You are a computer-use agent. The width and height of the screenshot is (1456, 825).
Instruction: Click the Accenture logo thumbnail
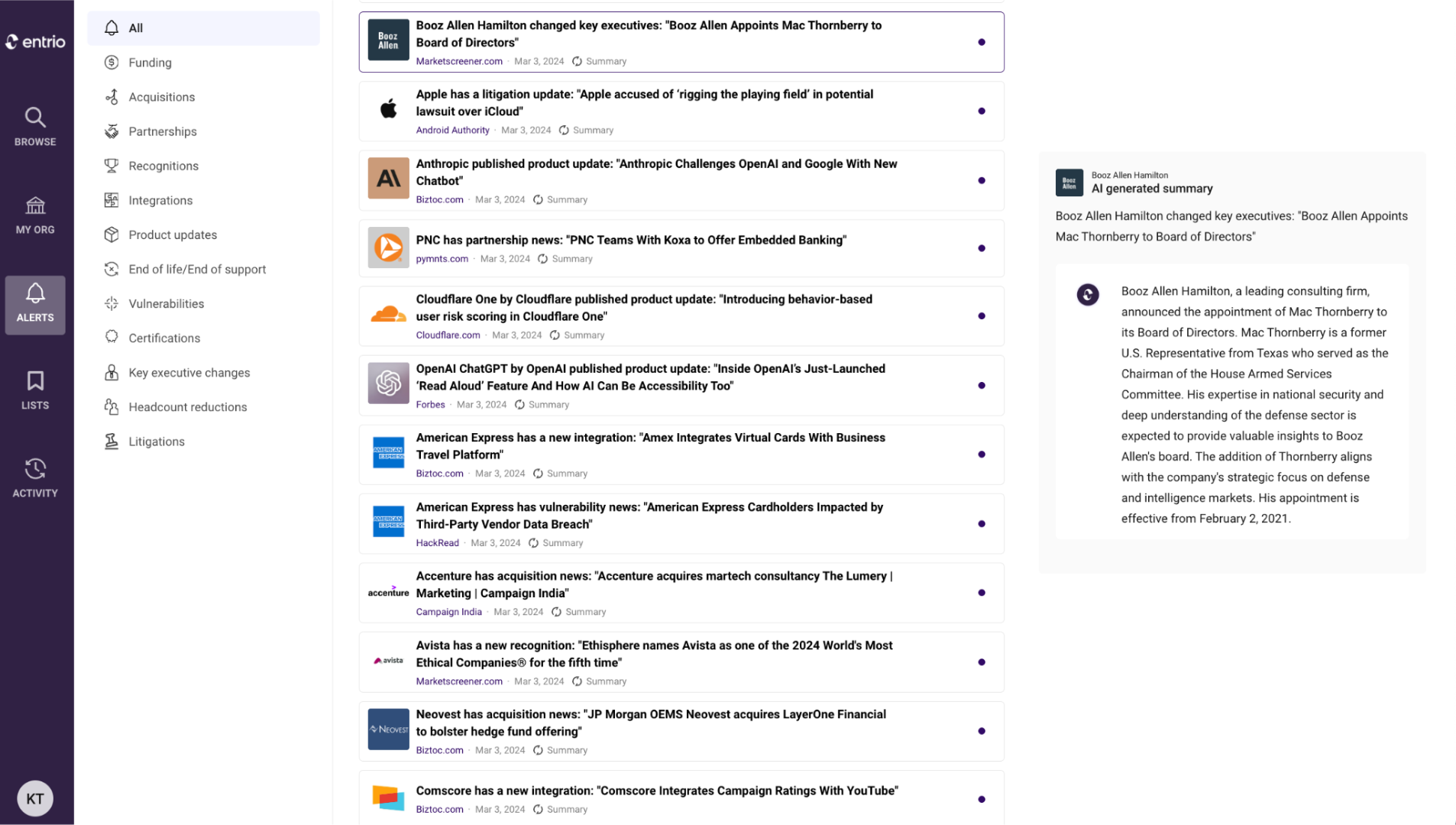pyautogui.click(x=388, y=591)
